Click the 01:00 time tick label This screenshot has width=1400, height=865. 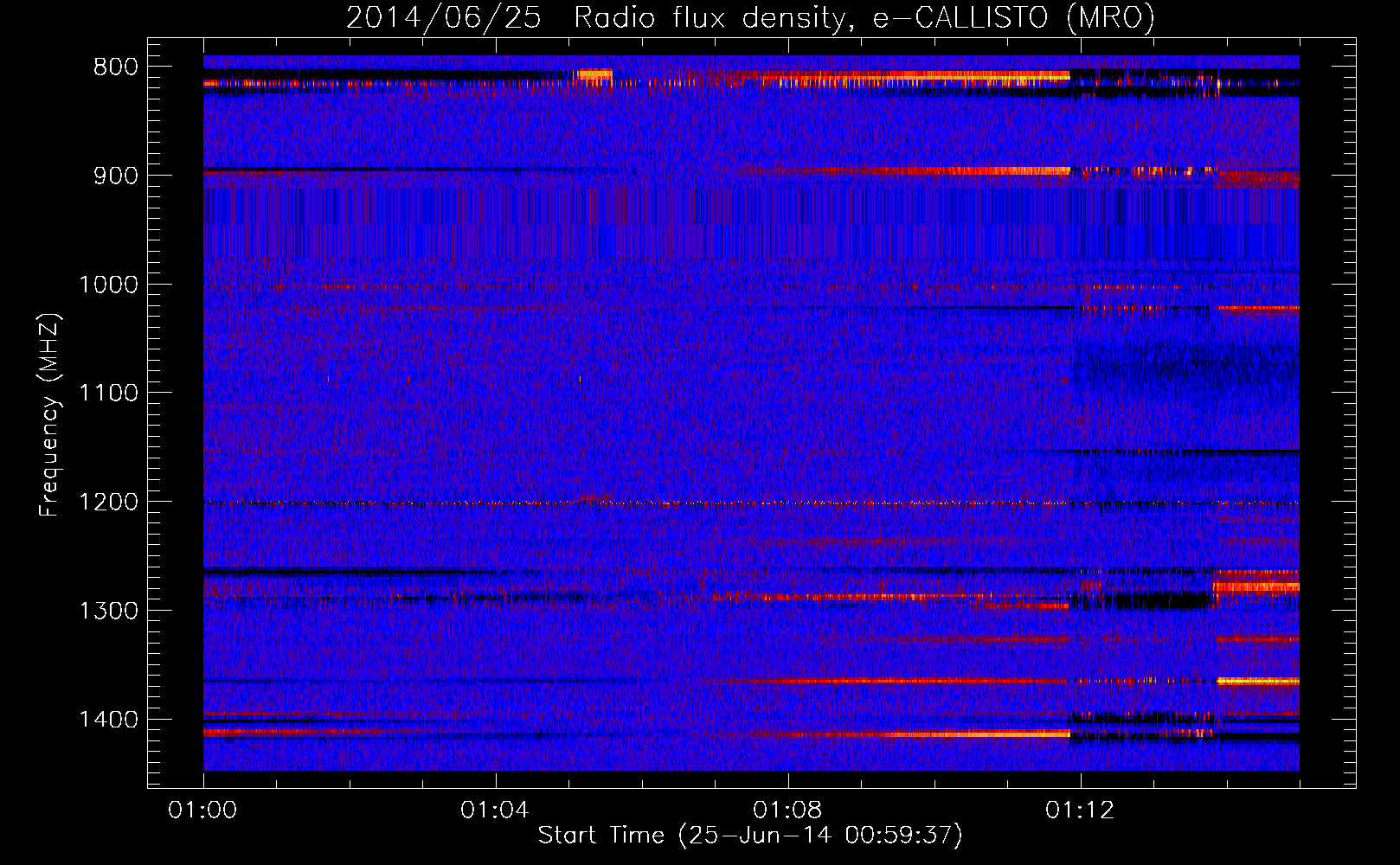click(x=202, y=811)
